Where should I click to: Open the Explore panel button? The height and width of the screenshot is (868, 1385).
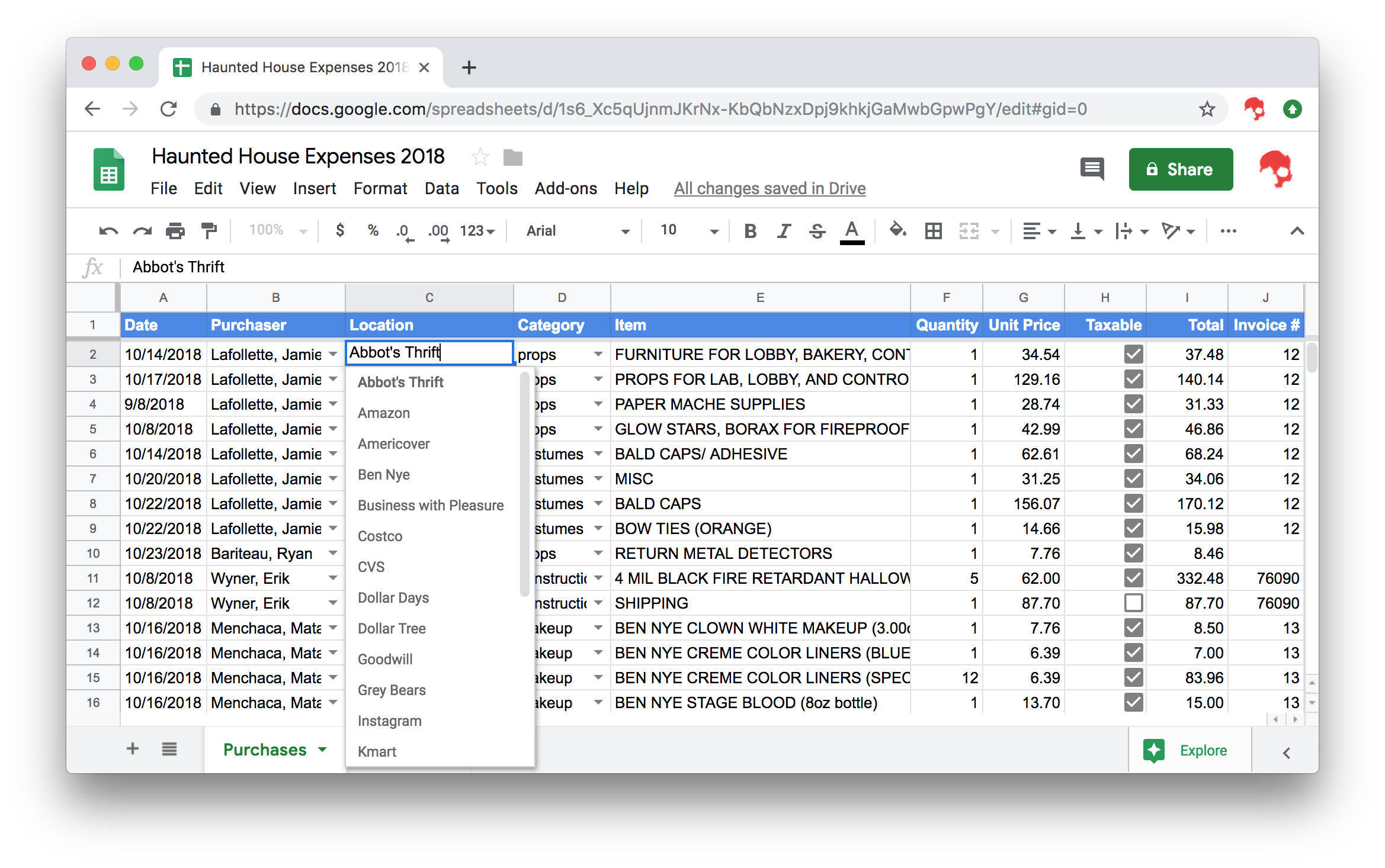click(1190, 750)
